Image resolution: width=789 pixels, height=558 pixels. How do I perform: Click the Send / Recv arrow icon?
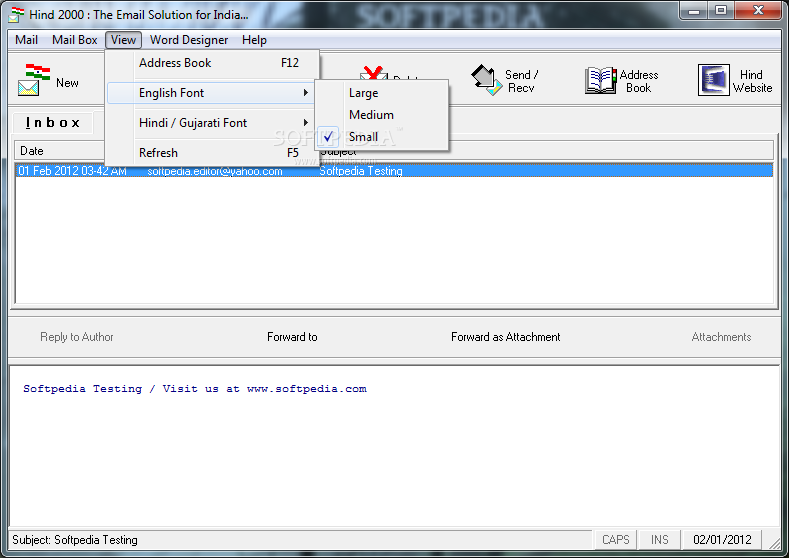pyautogui.click(x=486, y=80)
